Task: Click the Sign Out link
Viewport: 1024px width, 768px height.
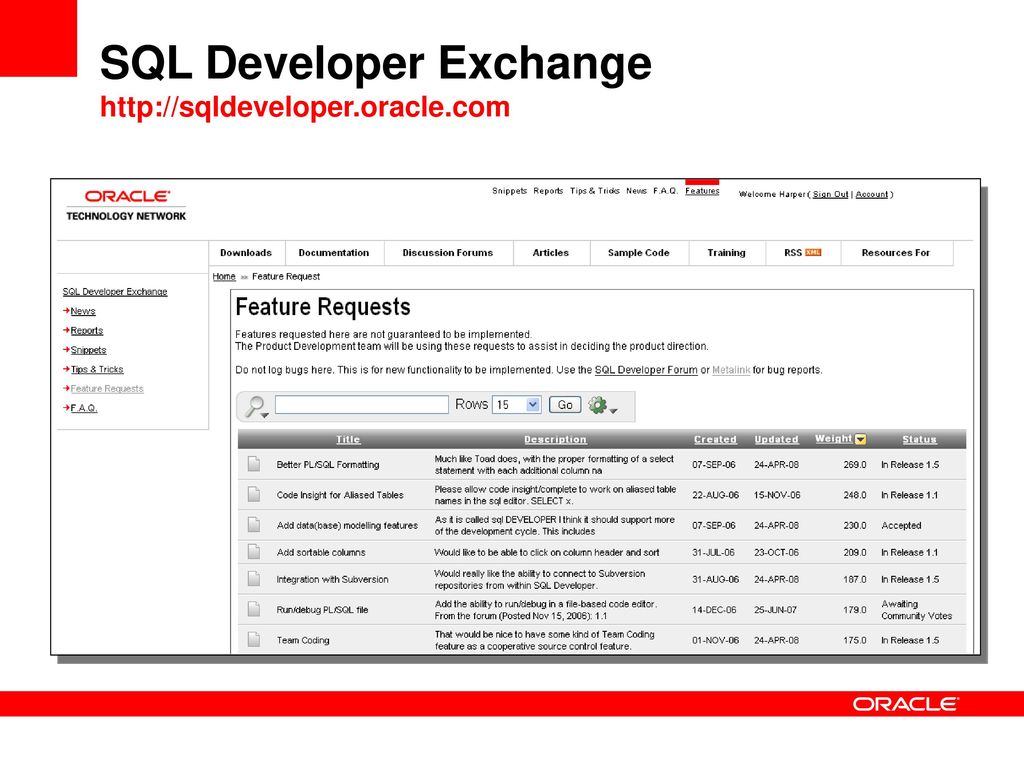Action: pyautogui.click(x=831, y=194)
